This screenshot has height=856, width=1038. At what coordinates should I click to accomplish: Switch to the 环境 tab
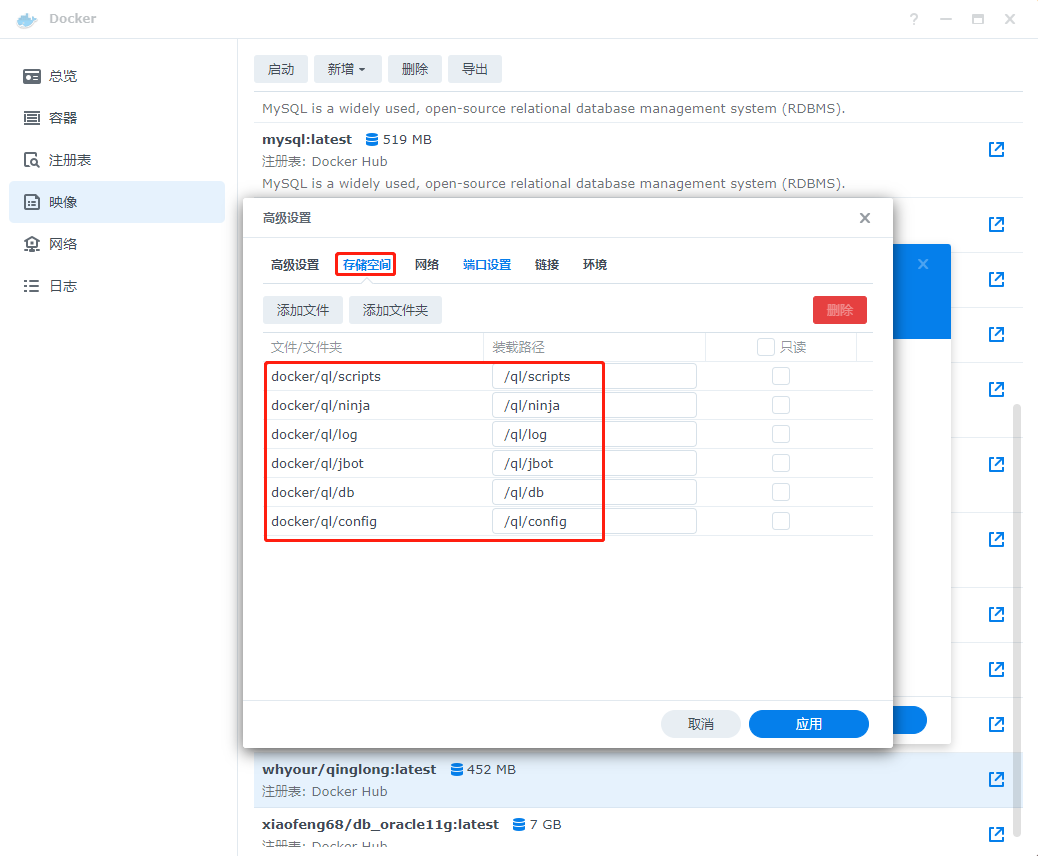point(595,265)
